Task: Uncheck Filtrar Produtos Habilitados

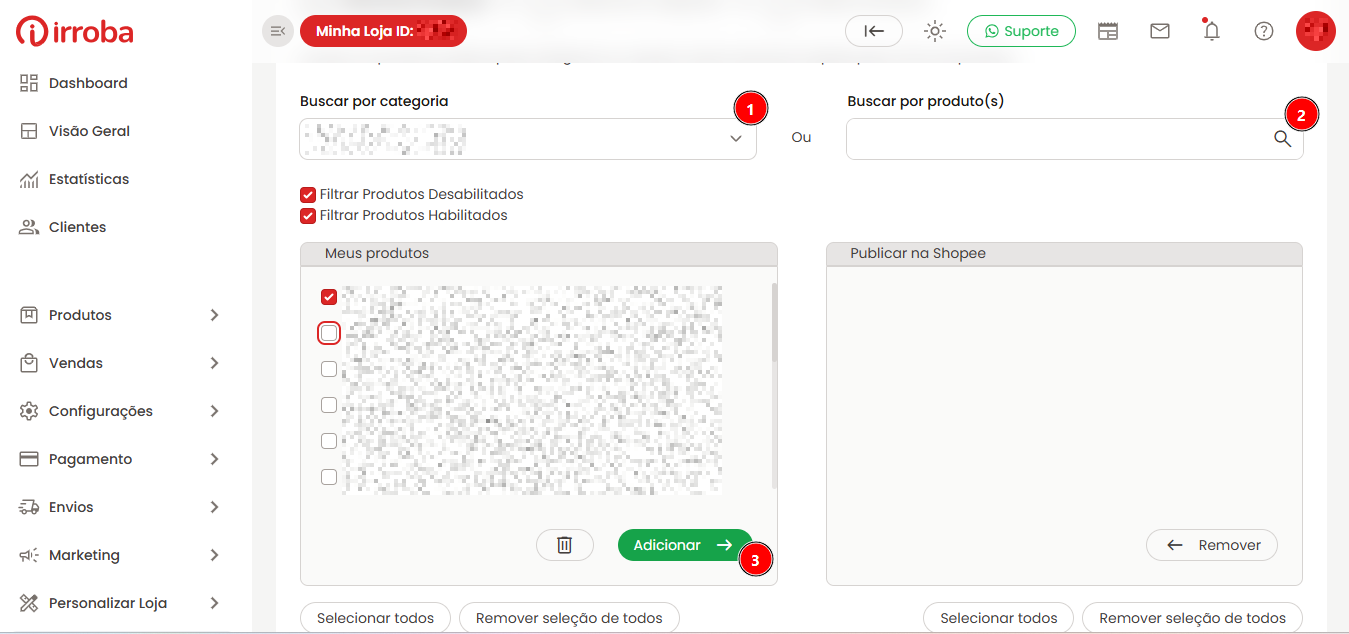Action: (308, 215)
